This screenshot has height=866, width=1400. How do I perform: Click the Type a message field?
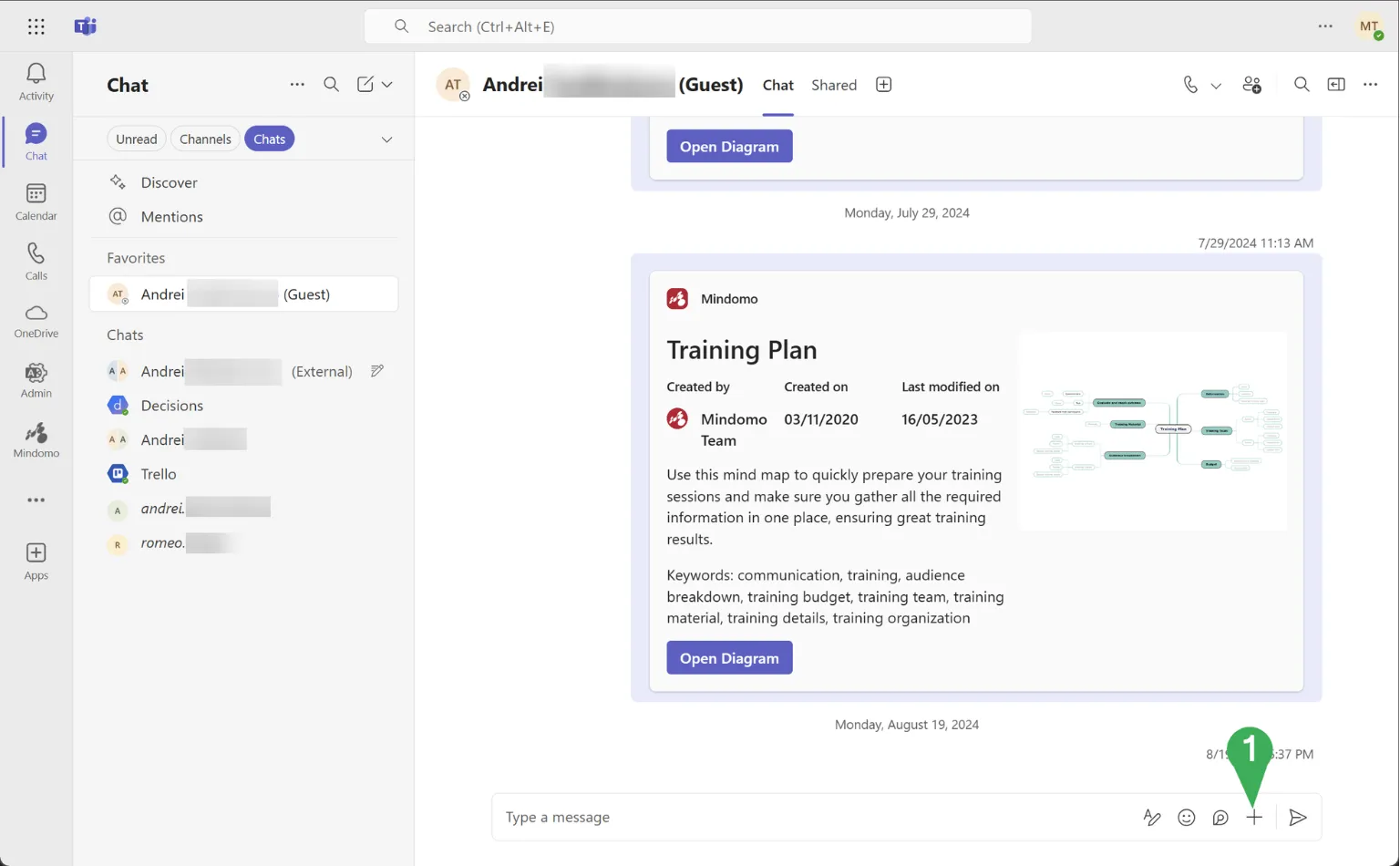click(811, 818)
